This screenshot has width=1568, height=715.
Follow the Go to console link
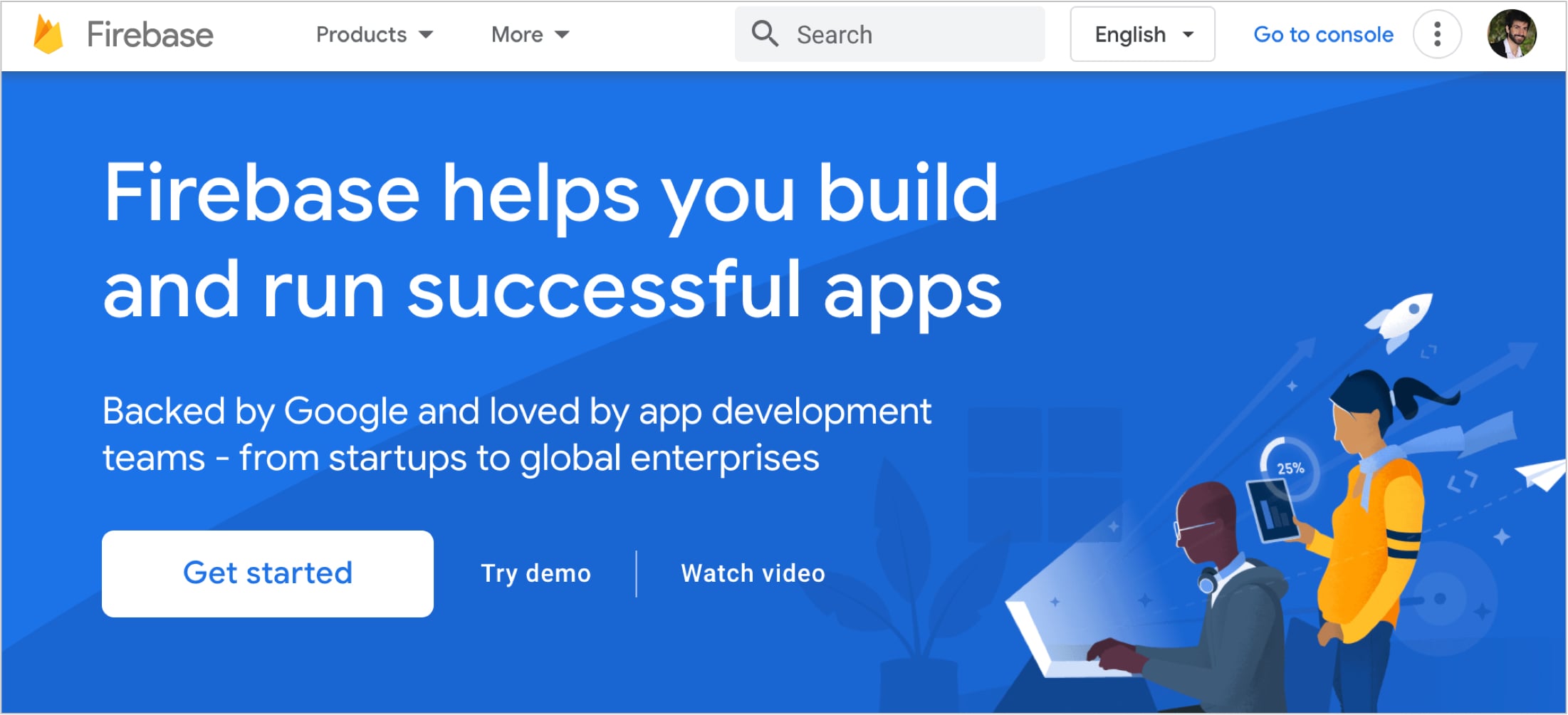[1323, 34]
